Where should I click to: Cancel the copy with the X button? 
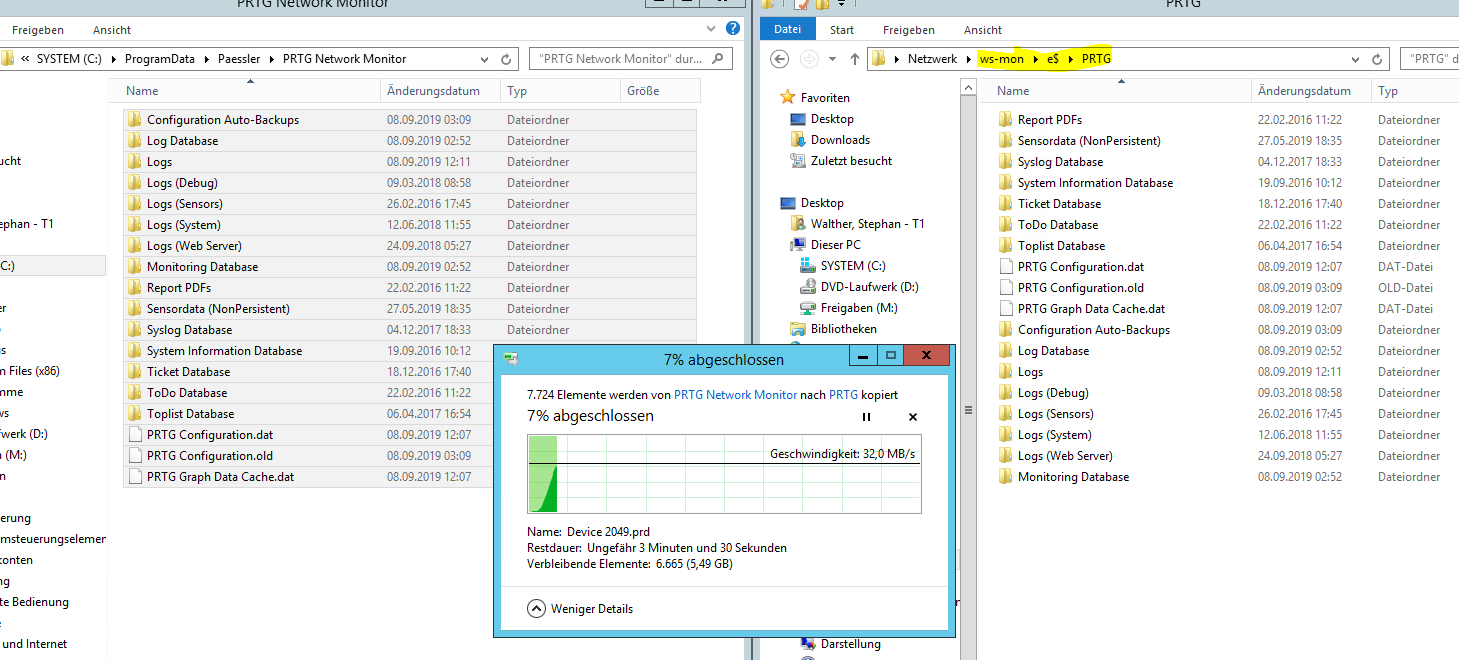coord(912,416)
